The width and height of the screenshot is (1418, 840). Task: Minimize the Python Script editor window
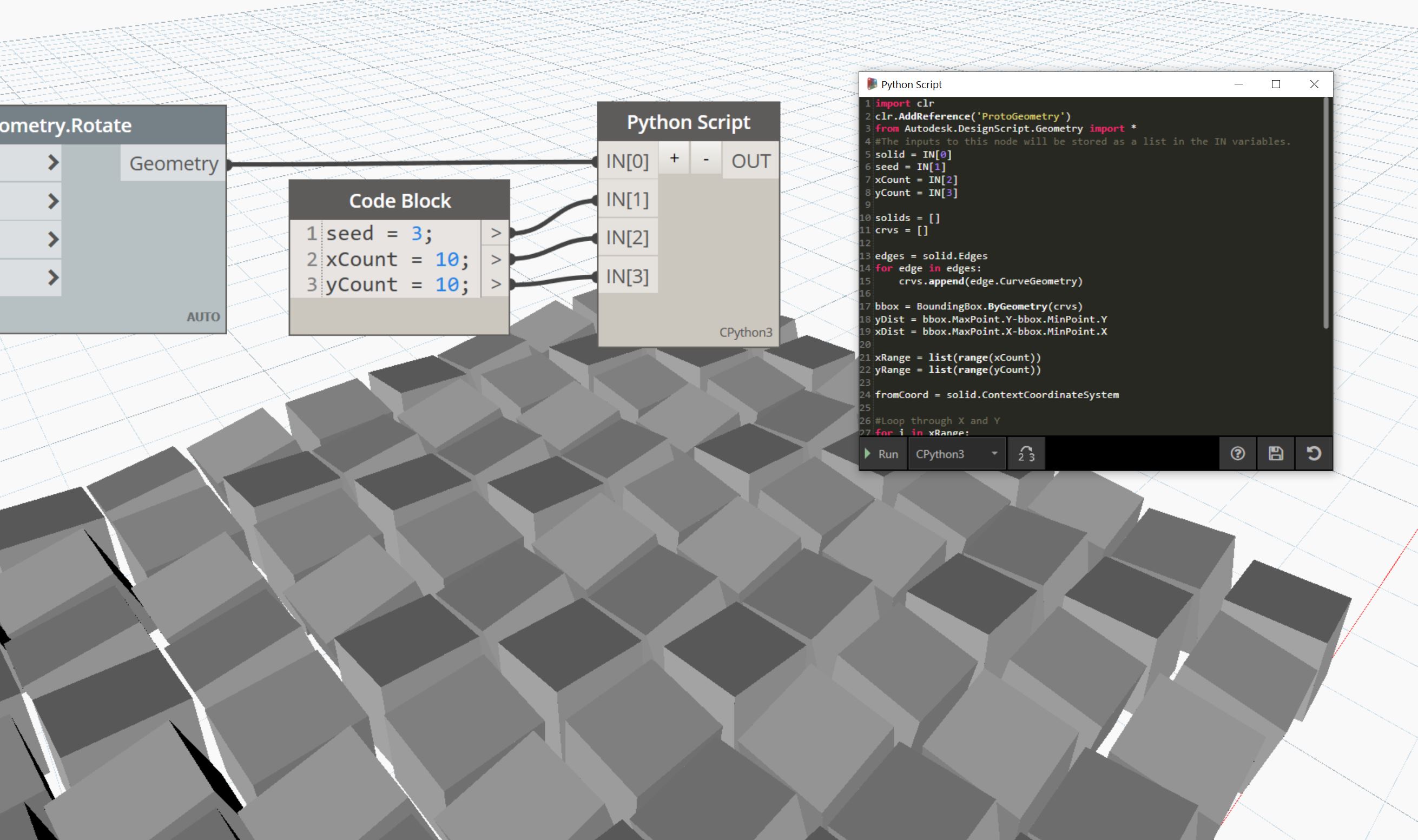pos(1238,84)
